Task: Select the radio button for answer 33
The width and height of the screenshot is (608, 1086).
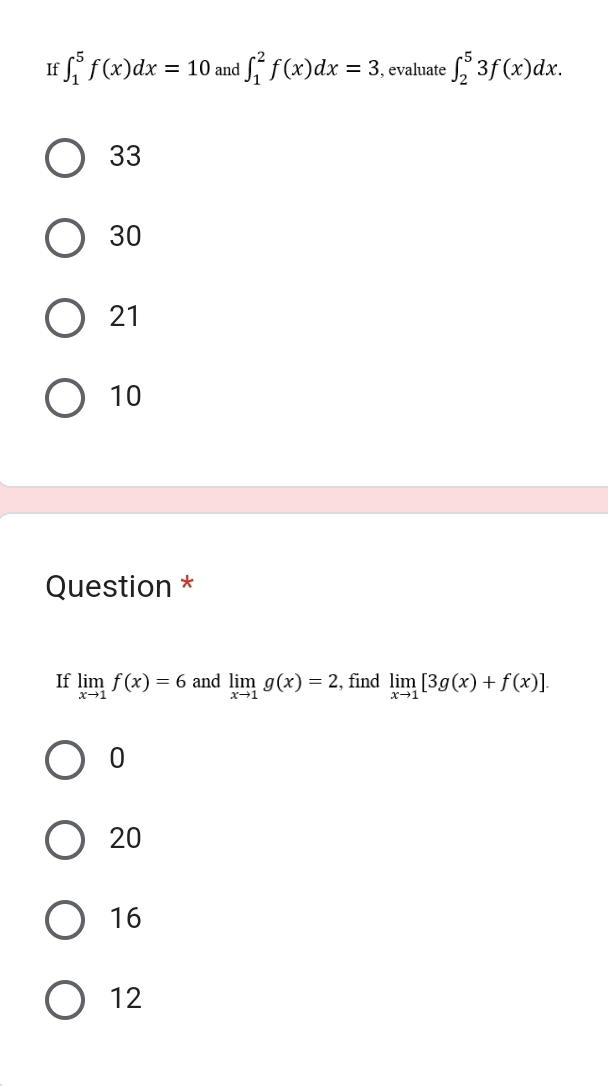Action: pyautogui.click(x=65, y=157)
